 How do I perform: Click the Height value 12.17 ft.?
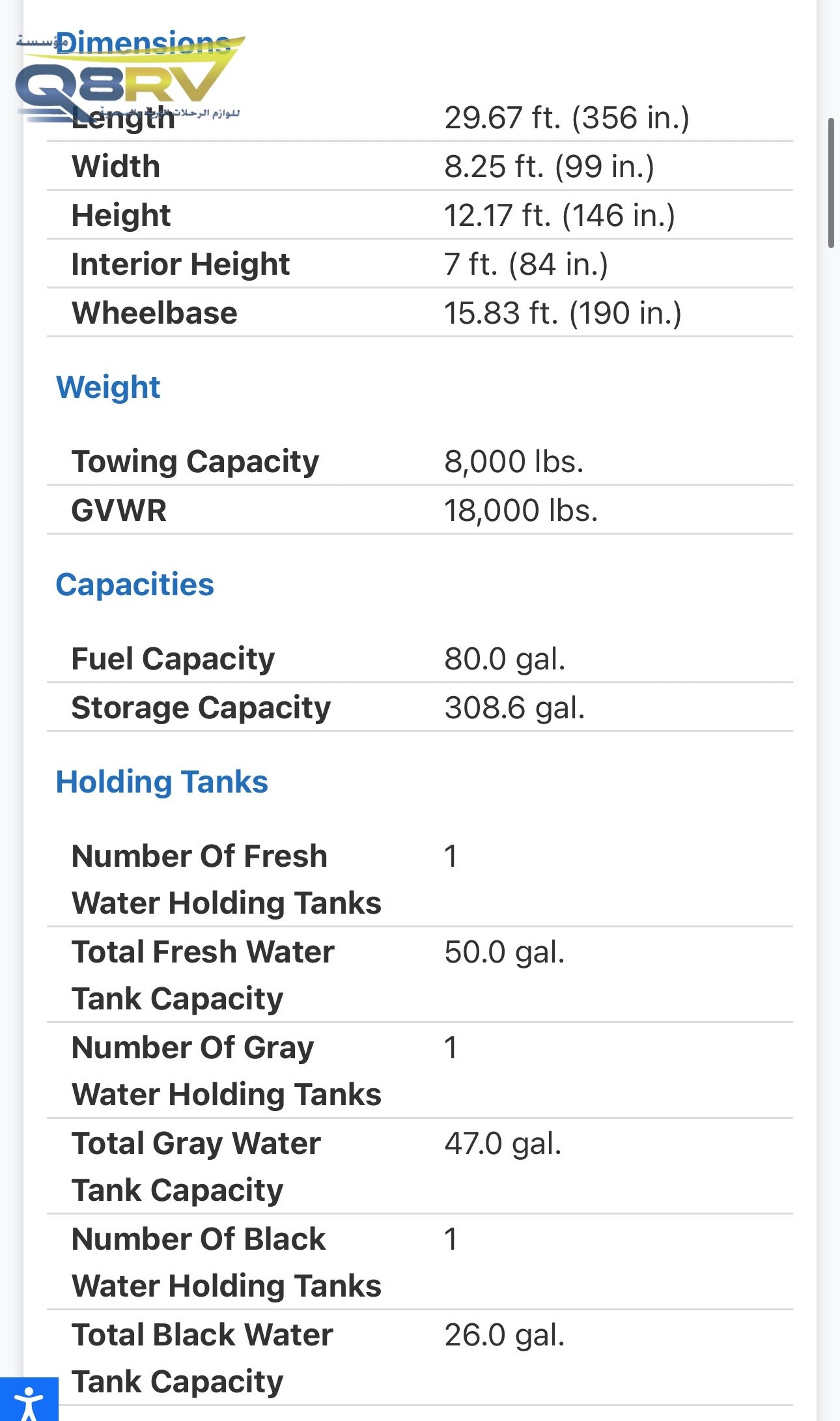pos(559,216)
